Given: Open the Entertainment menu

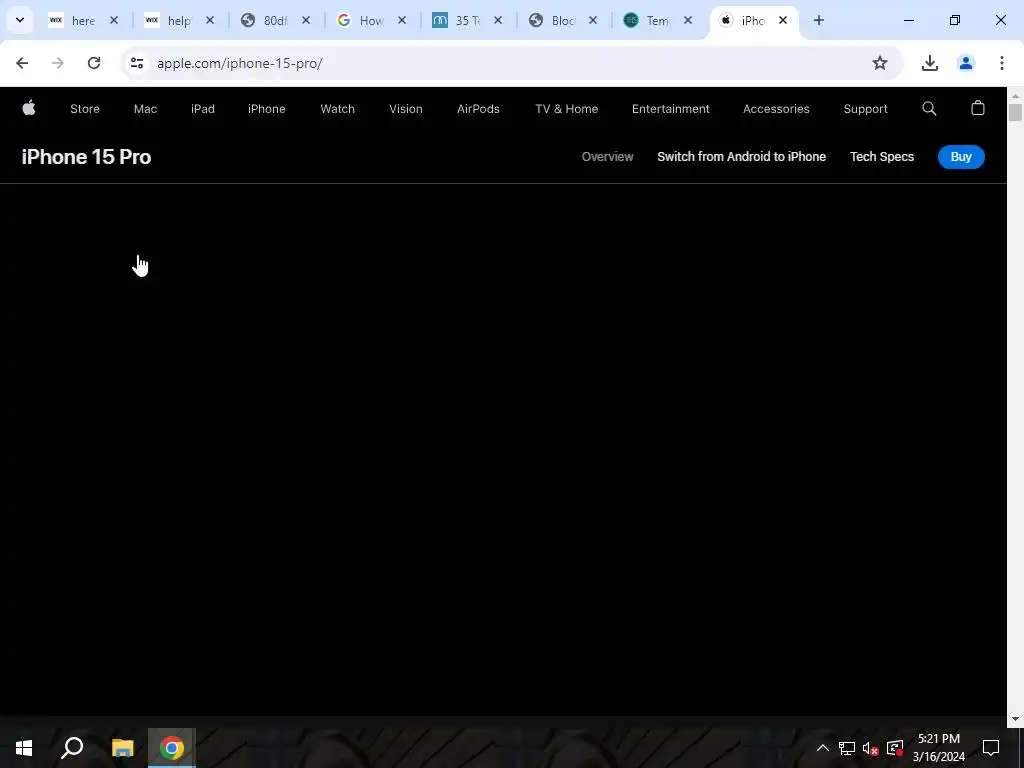Looking at the screenshot, I should click(671, 109).
